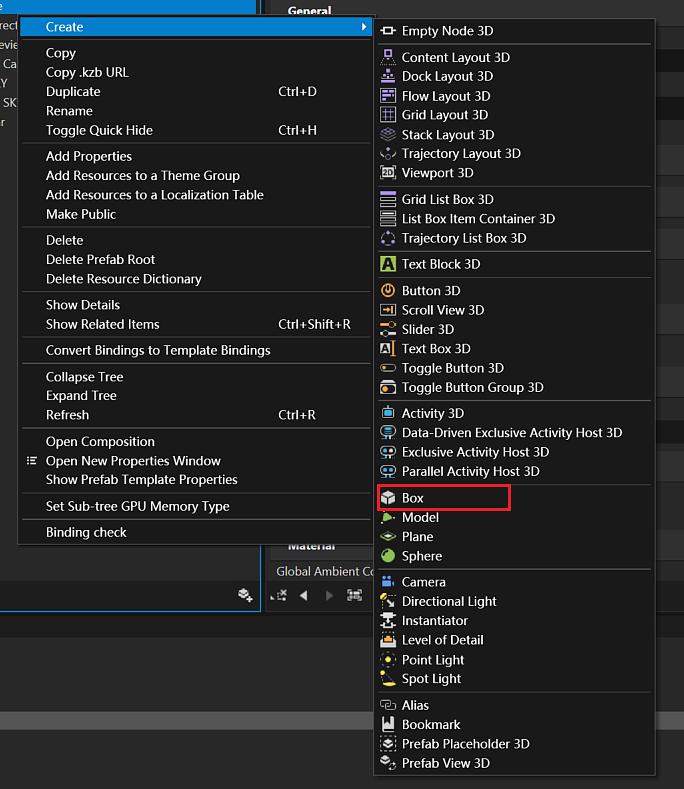Select the Spot Light icon

(388, 678)
